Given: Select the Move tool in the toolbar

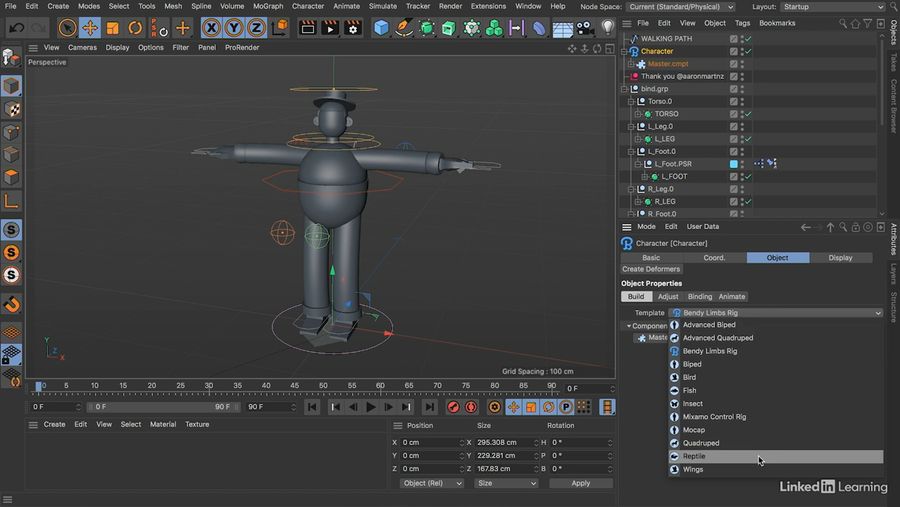Looking at the screenshot, I should (x=90, y=28).
